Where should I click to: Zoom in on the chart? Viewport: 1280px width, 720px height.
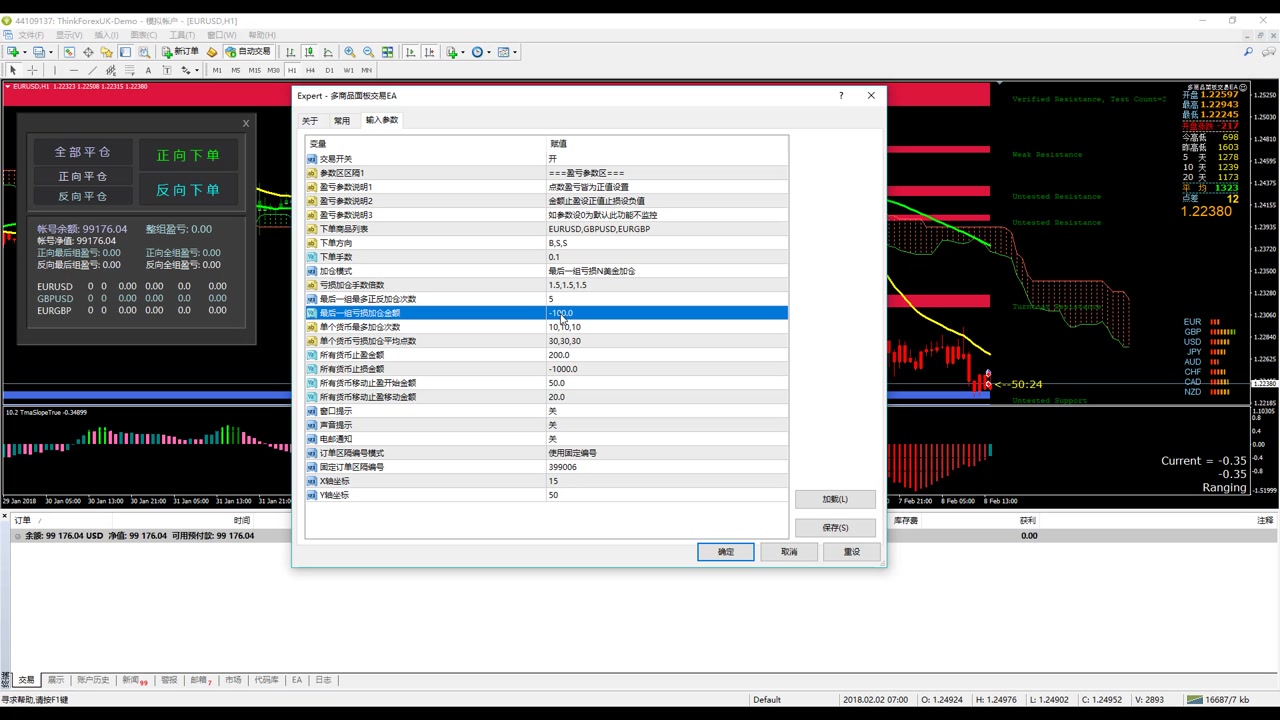[x=350, y=52]
